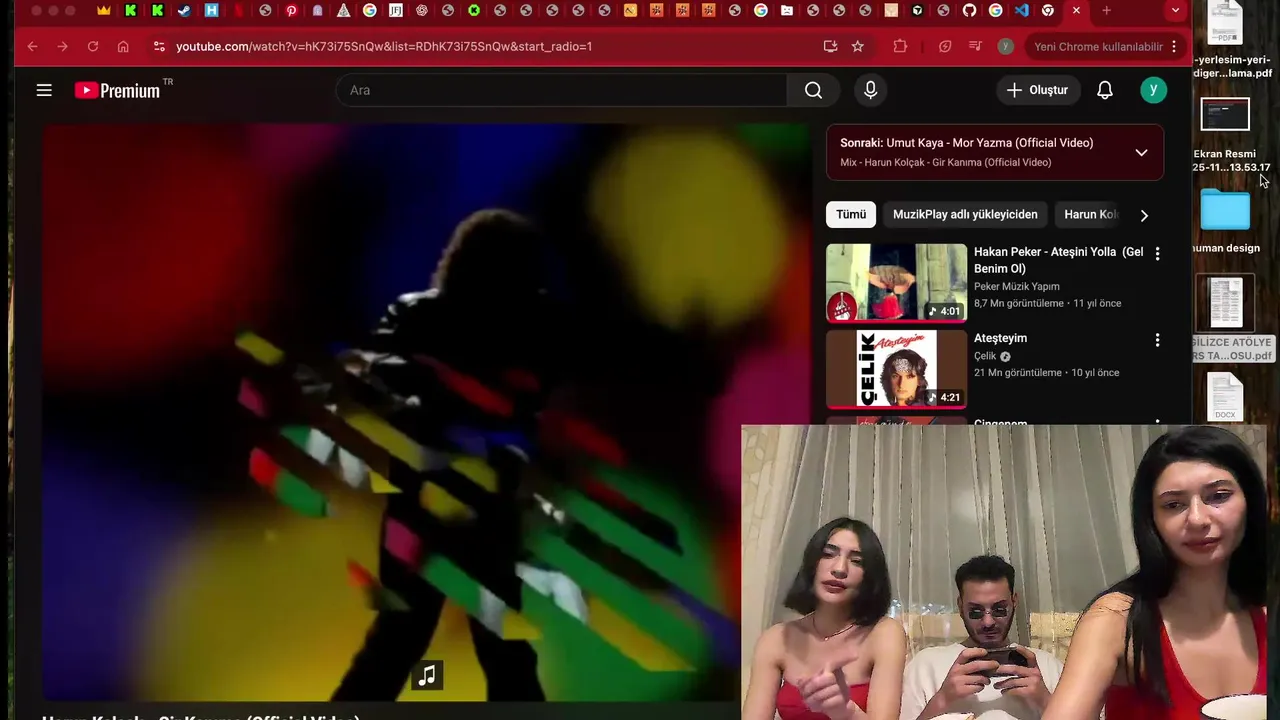Open the YouTube hamburger guide menu
Screen dimensions: 1280x720
click(x=44, y=90)
